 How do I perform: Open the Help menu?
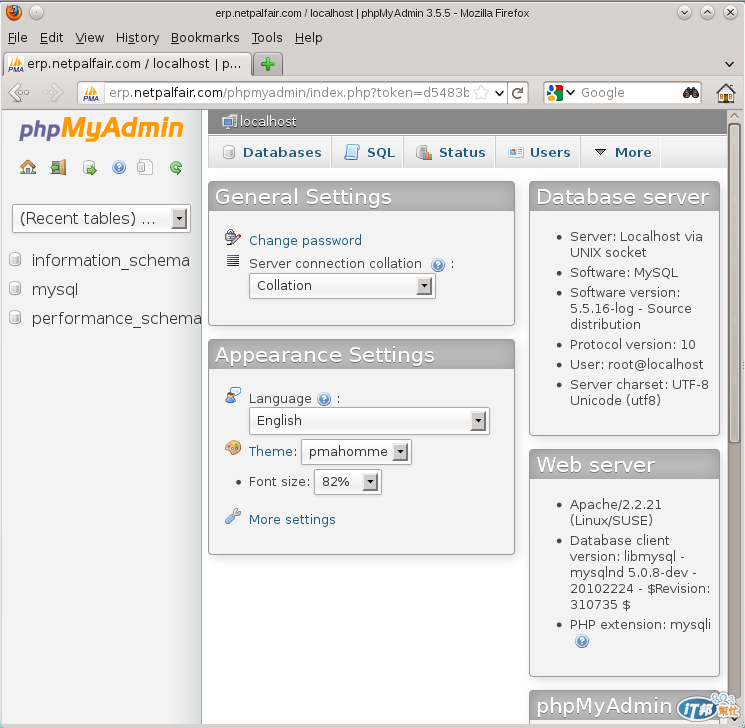tap(308, 38)
